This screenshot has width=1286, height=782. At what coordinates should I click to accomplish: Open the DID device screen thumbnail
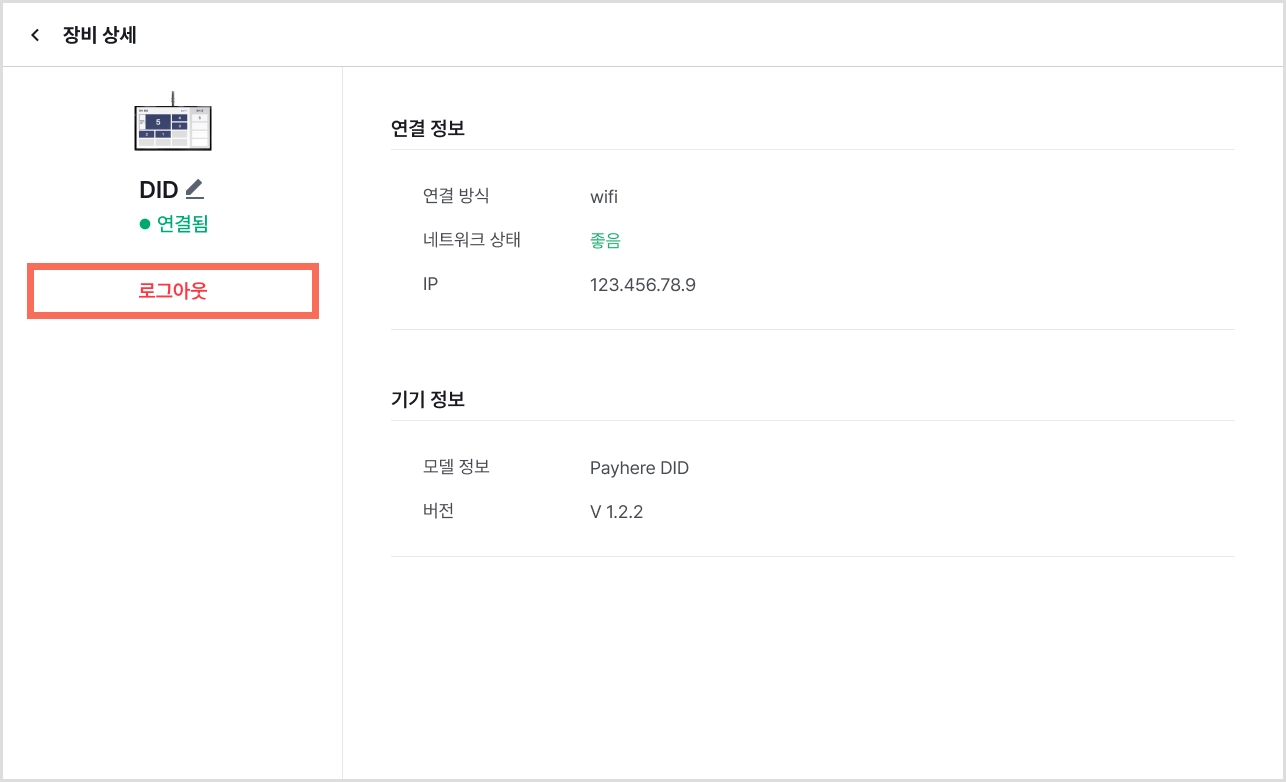(x=173, y=122)
